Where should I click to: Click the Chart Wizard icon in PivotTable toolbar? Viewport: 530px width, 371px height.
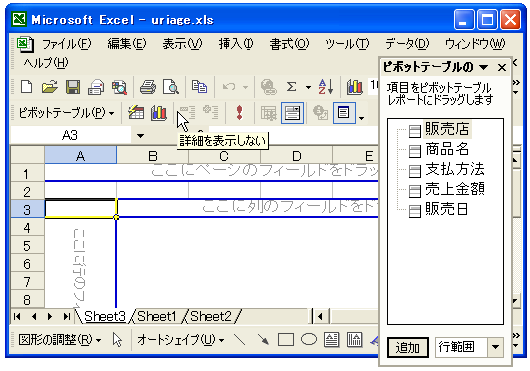[x=159, y=113]
